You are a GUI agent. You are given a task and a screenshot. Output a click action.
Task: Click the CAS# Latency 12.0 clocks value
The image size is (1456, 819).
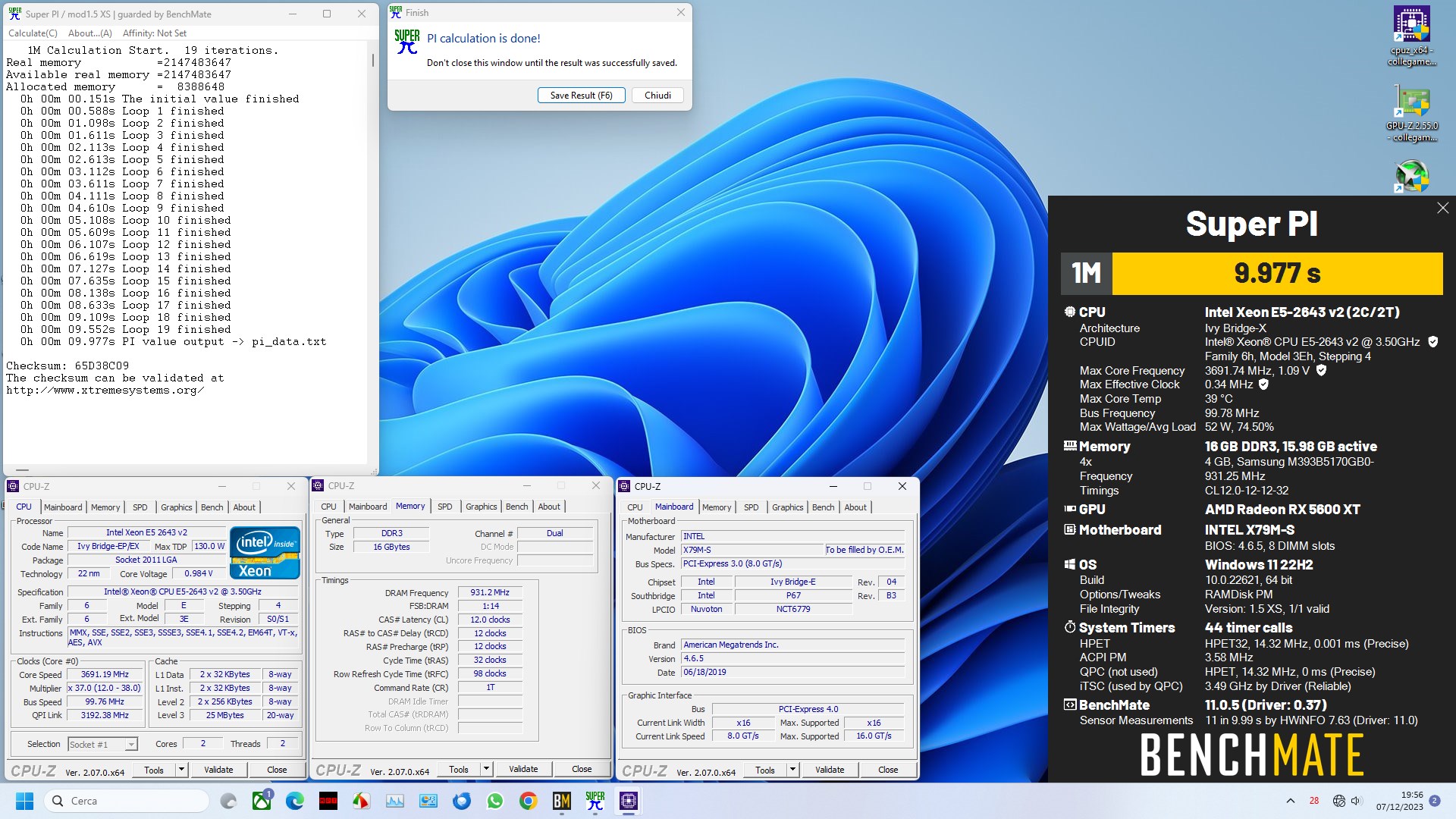(x=490, y=620)
